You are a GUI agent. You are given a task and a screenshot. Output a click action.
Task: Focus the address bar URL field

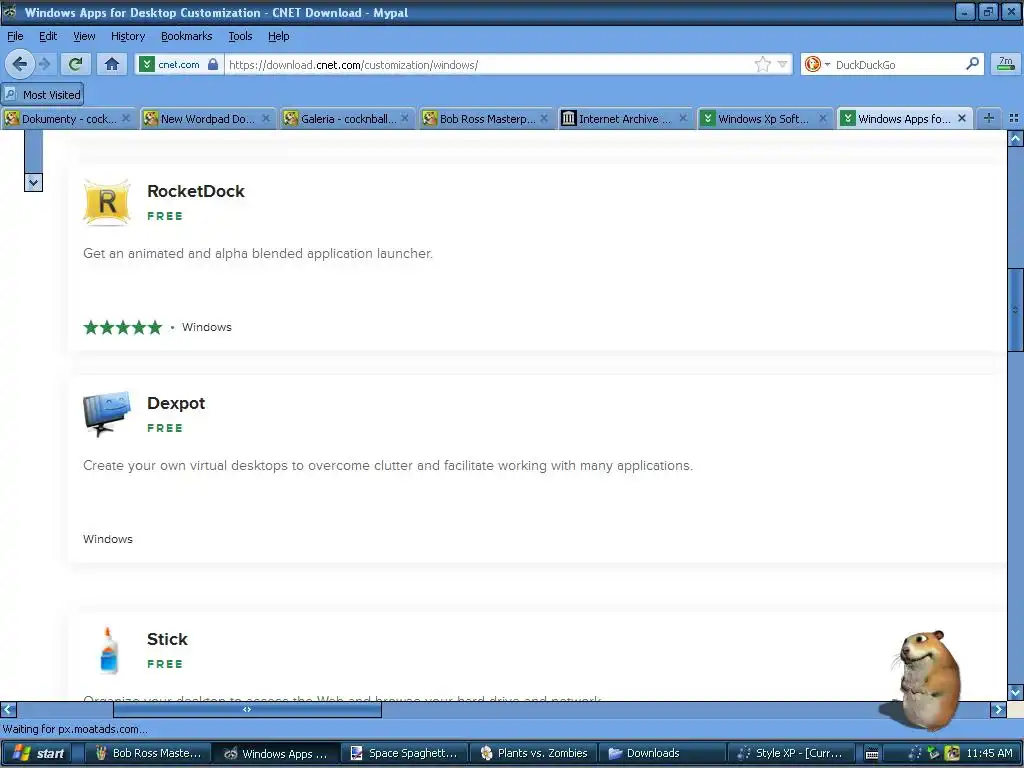coord(490,64)
